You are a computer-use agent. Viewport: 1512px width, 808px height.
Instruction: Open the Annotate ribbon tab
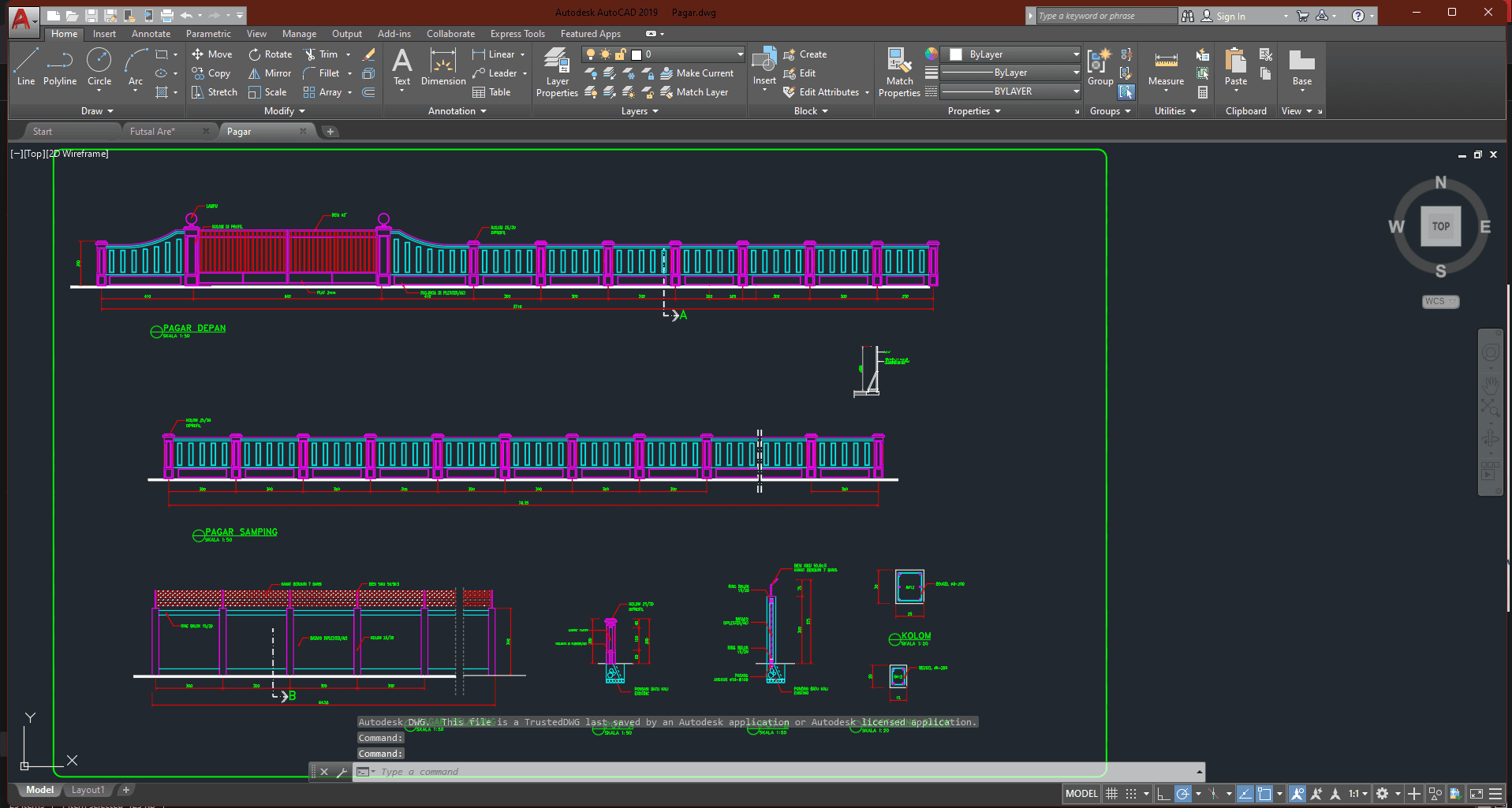click(x=151, y=34)
